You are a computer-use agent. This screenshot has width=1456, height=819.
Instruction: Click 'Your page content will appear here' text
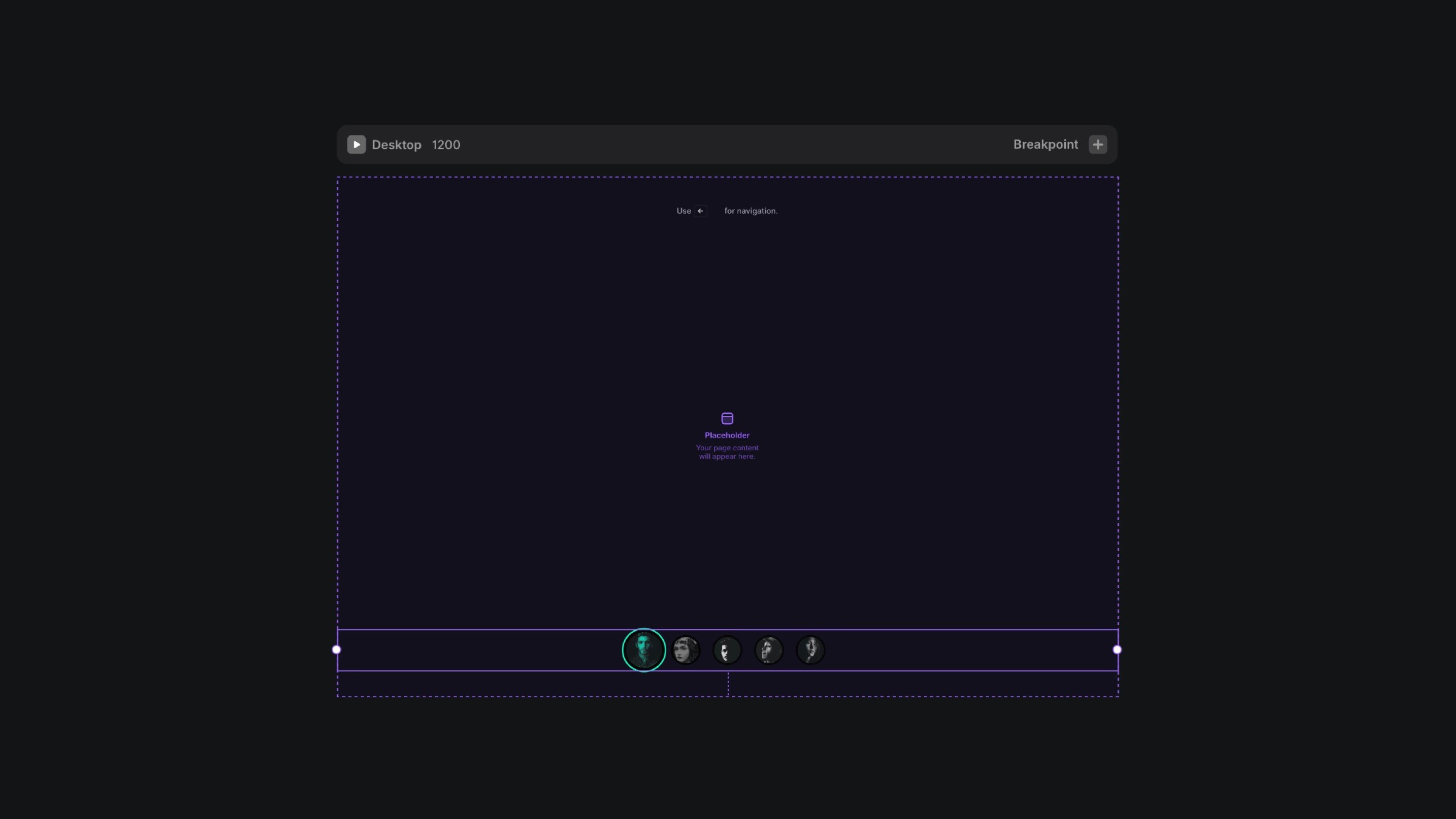coord(727,452)
